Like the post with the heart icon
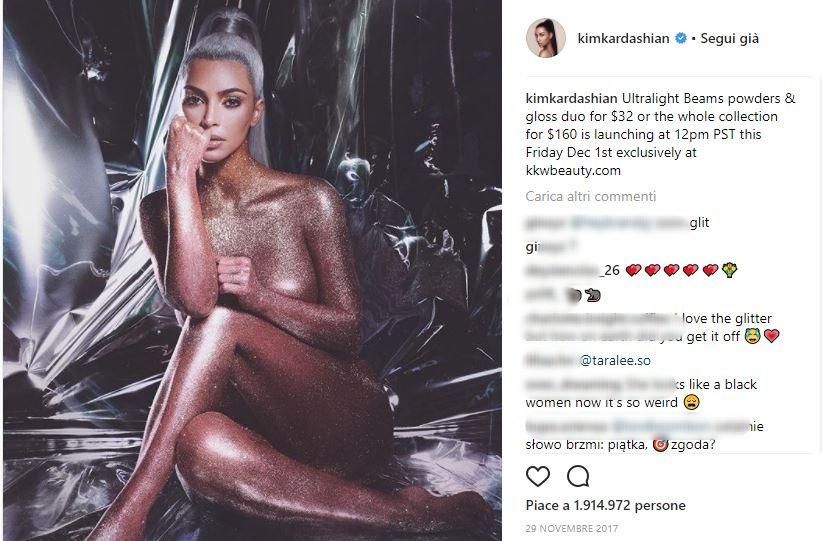Screen dimensions: 822x541 (538, 476)
